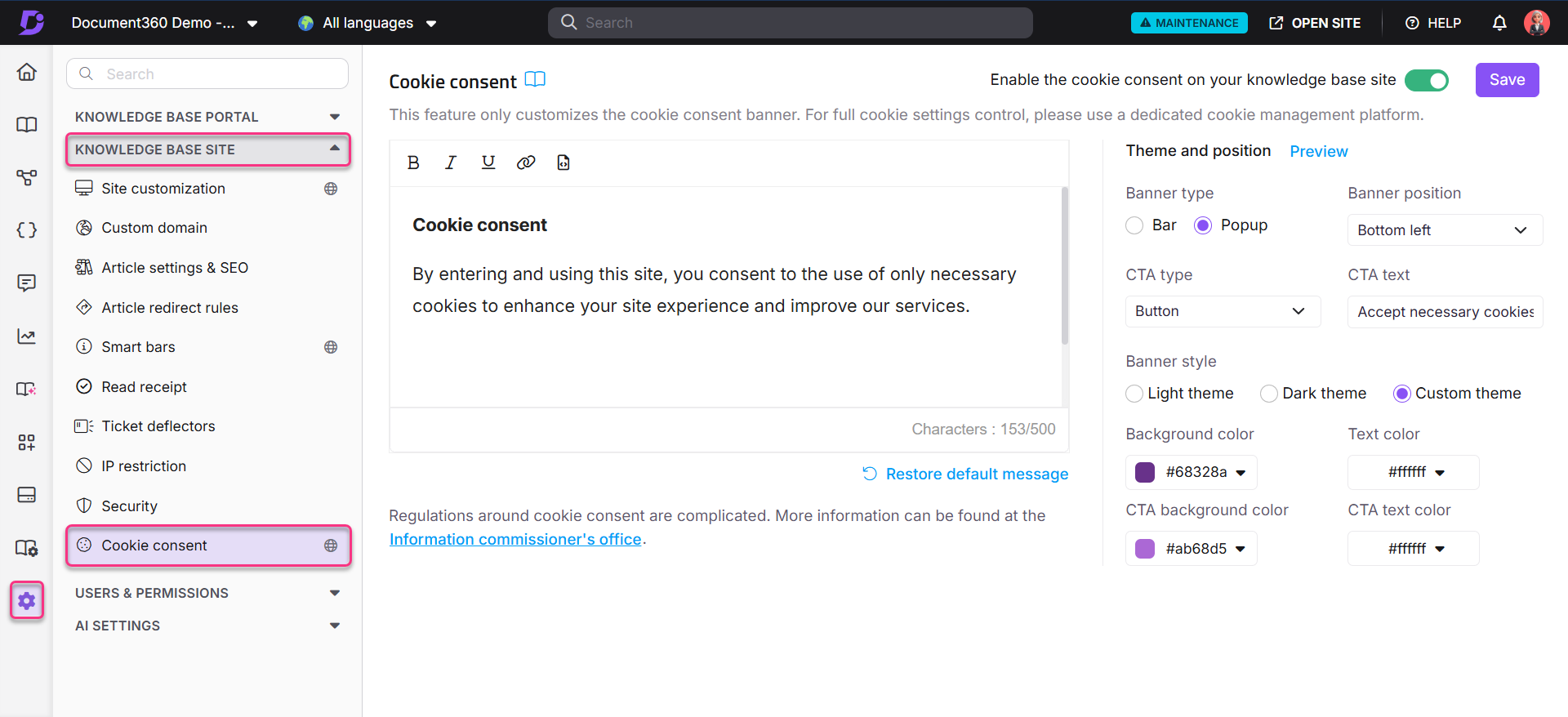Insert a hyperlink in the consent editor

pos(525,162)
